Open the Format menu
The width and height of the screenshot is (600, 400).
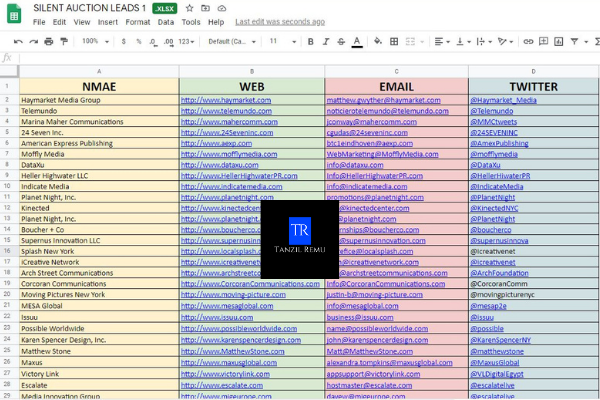[x=138, y=22]
